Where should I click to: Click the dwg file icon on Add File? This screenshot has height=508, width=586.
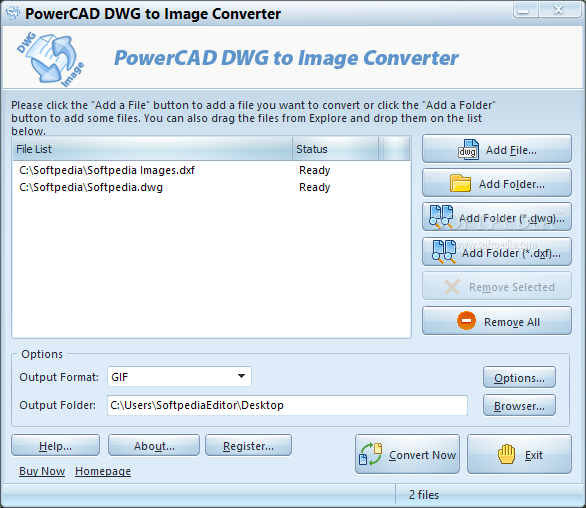[x=469, y=150]
